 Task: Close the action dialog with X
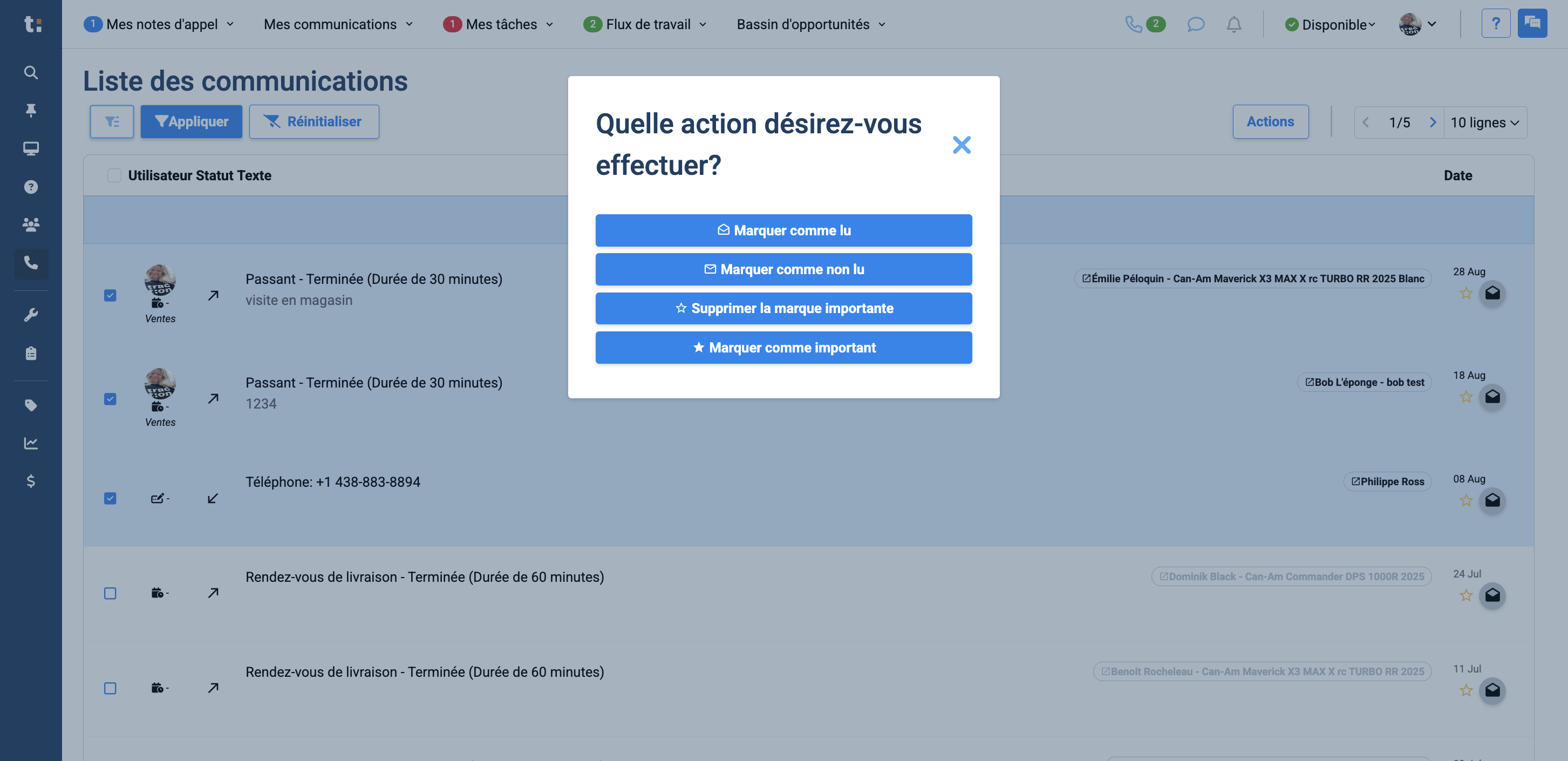(x=961, y=145)
